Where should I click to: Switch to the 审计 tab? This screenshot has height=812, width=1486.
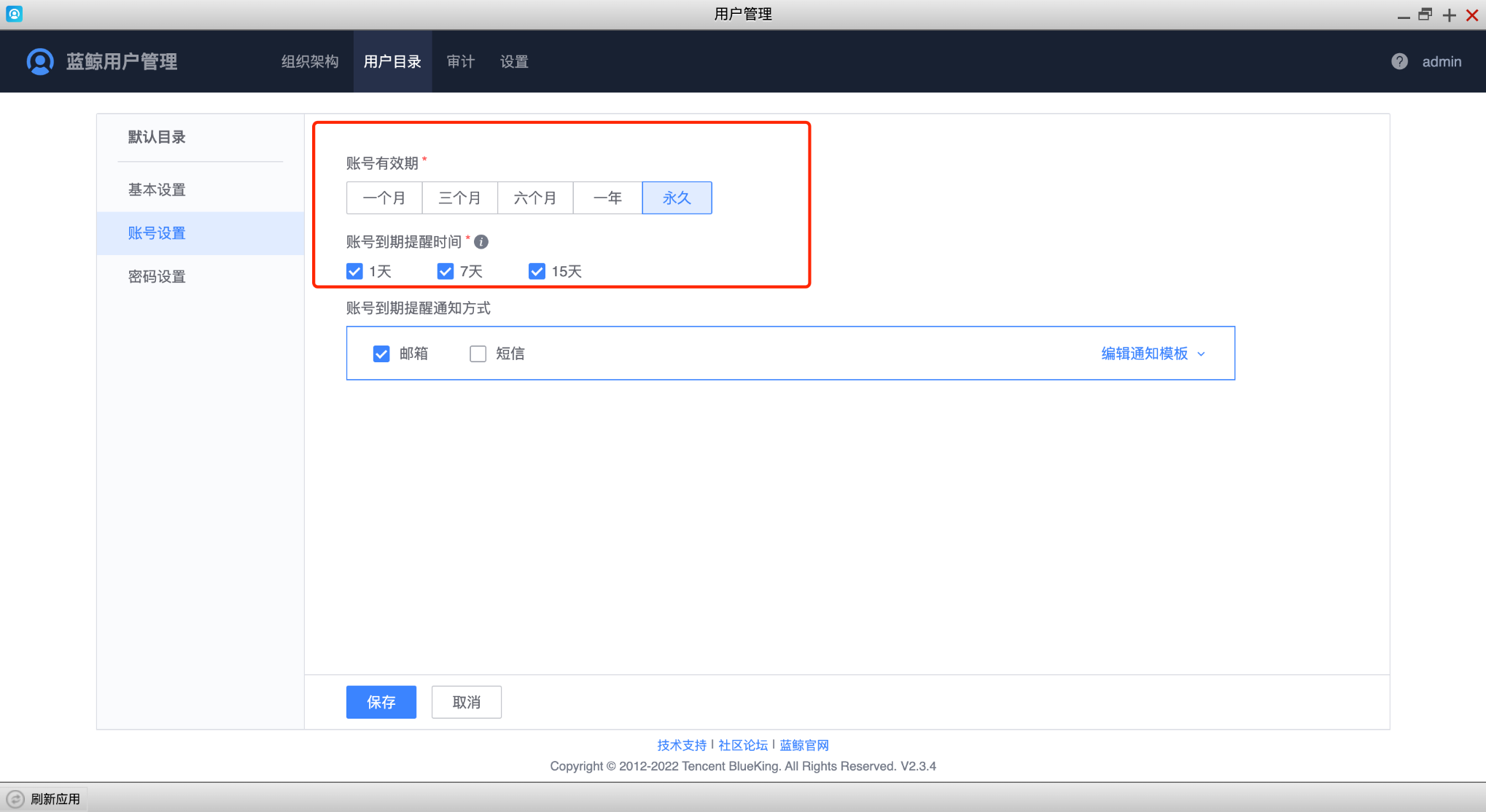[460, 61]
